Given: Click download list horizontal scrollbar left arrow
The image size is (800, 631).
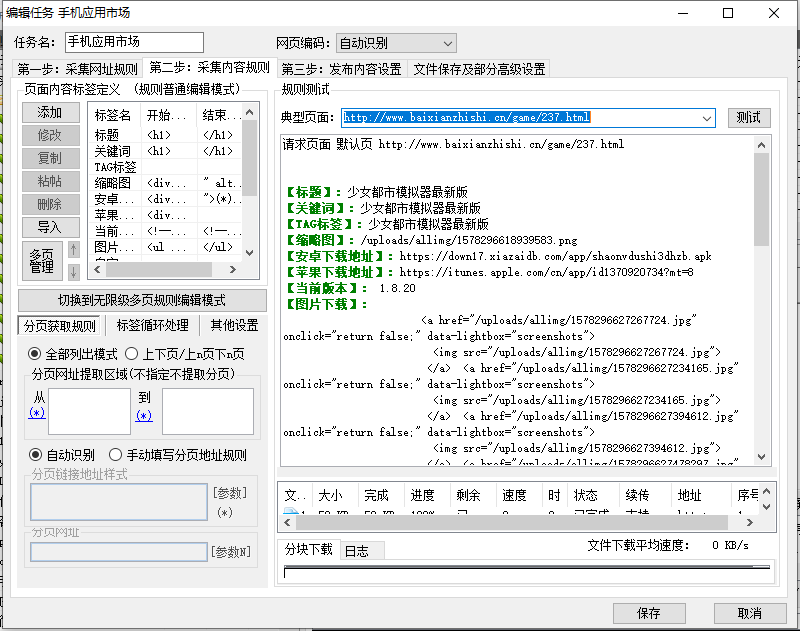Looking at the screenshot, I should (287, 522).
